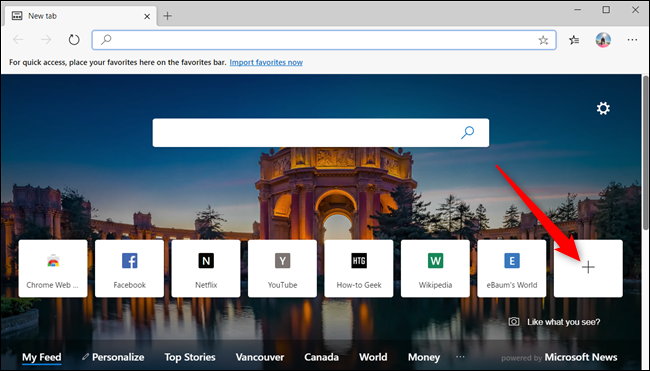Screen dimensions: 650x371
Task: Click Import favorites now link
Action: point(266,62)
